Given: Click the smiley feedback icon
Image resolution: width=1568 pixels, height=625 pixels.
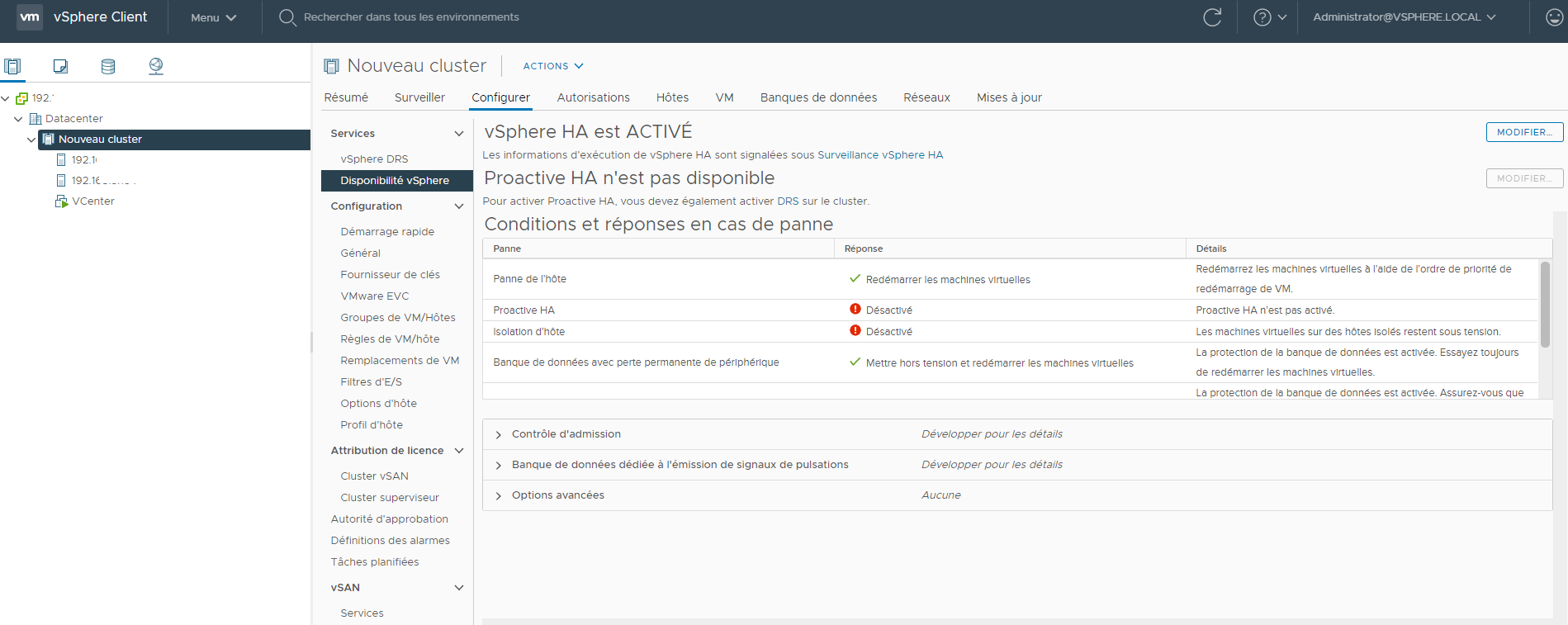Looking at the screenshot, I should [x=1555, y=17].
